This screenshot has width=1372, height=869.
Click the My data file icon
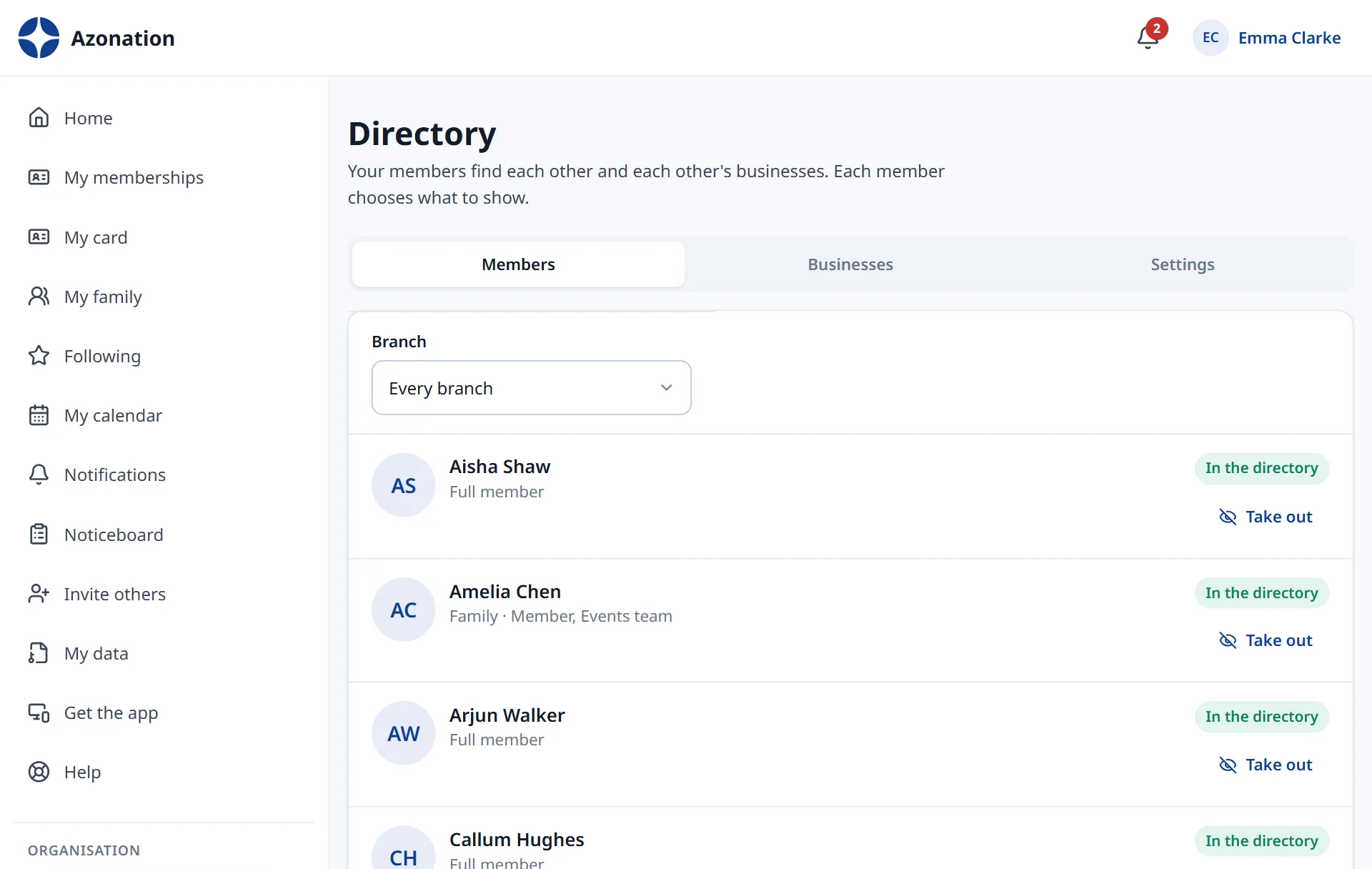pyautogui.click(x=39, y=653)
